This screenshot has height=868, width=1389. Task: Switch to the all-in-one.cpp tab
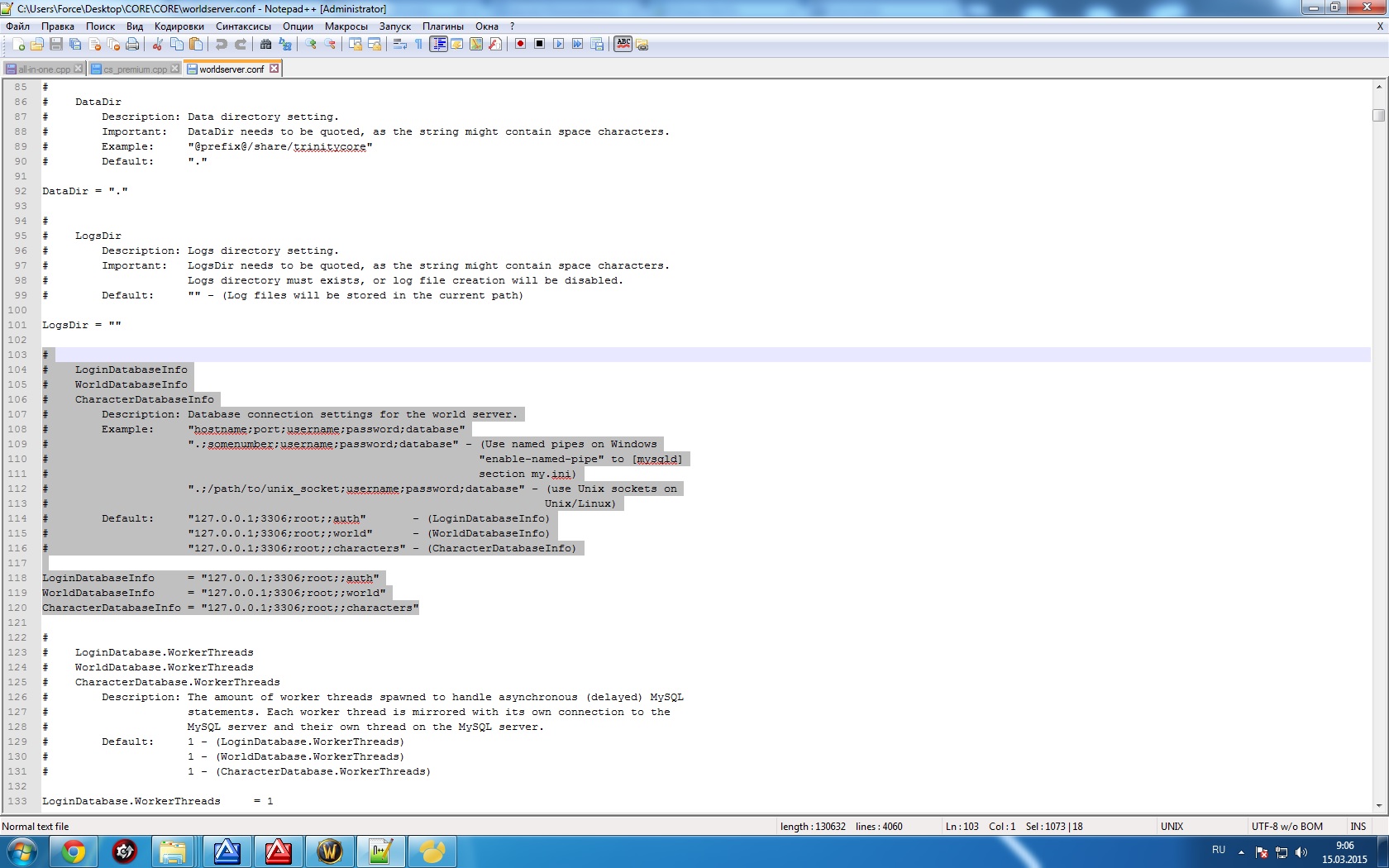tap(44, 69)
